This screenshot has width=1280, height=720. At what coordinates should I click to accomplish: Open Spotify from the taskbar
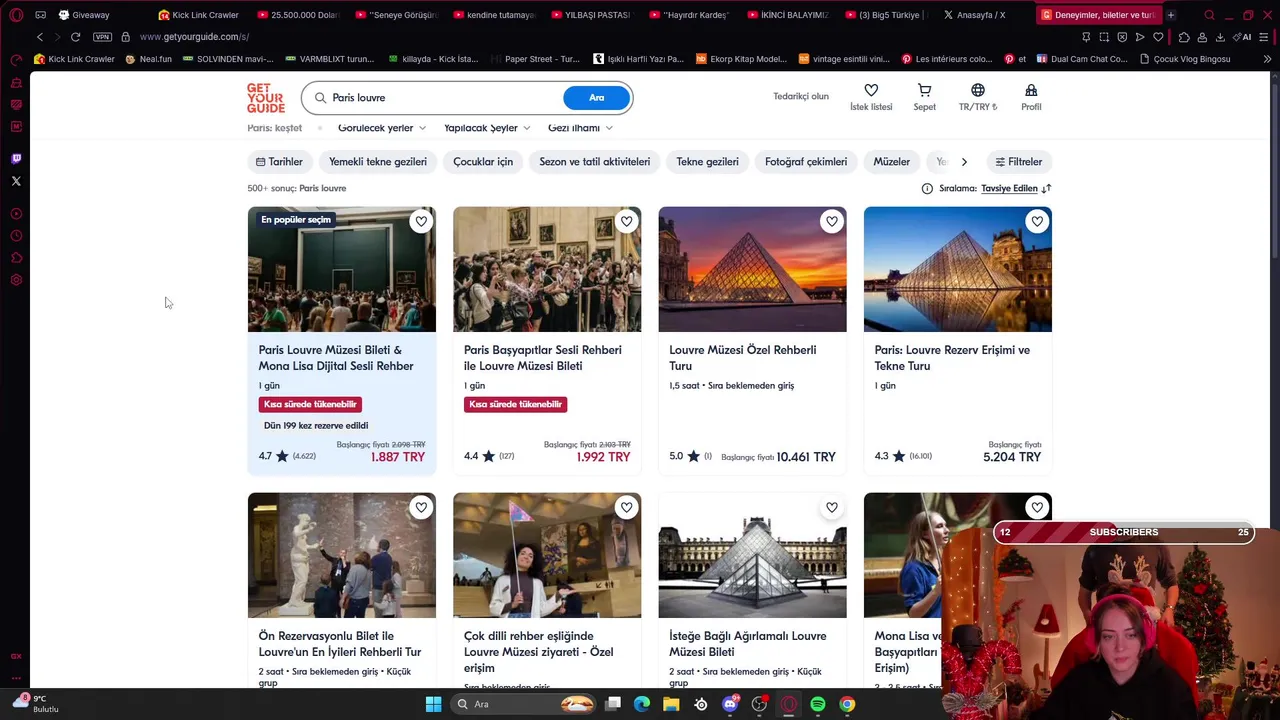pyautogui.click(x=818, y=704)
